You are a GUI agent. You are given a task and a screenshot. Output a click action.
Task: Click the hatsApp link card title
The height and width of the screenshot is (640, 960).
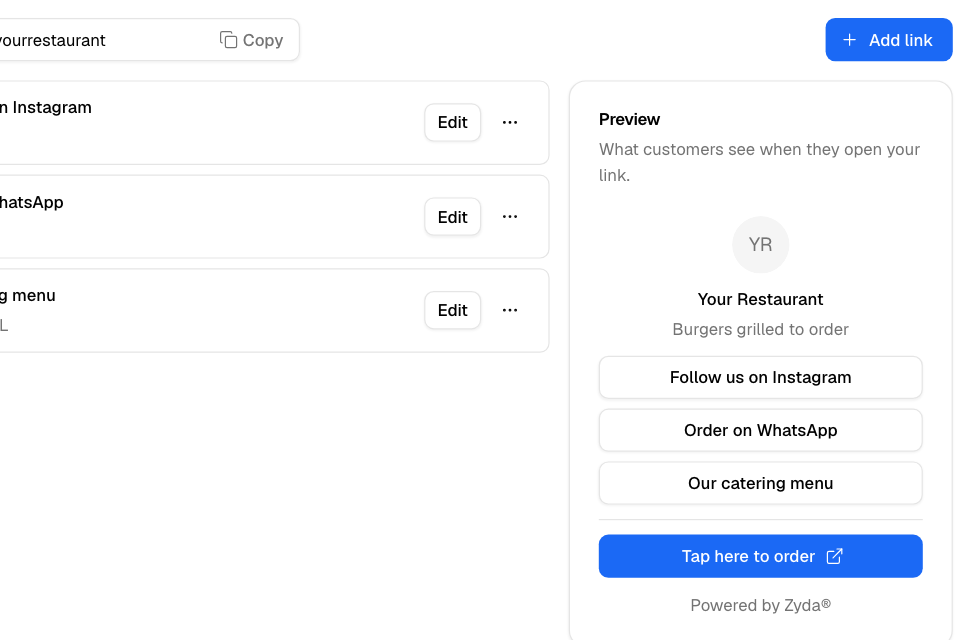(x=31, y=202)
